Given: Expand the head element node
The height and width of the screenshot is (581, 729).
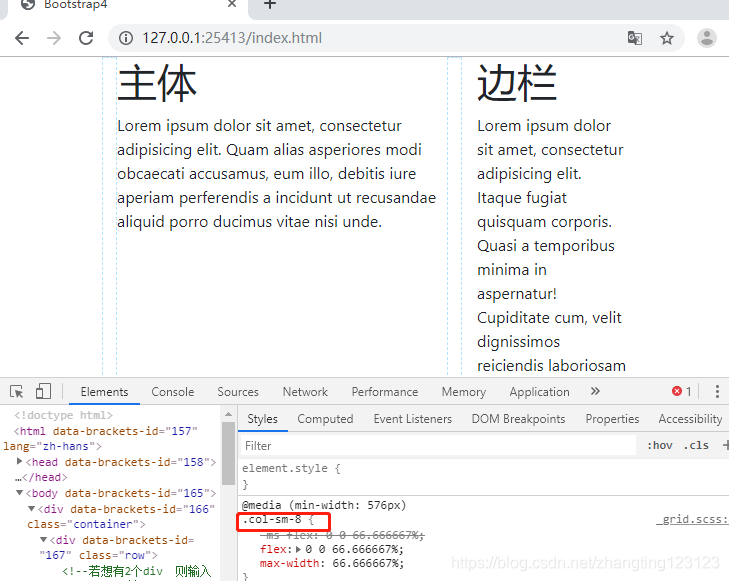Looking at the screenshot, I should (19, 461).
